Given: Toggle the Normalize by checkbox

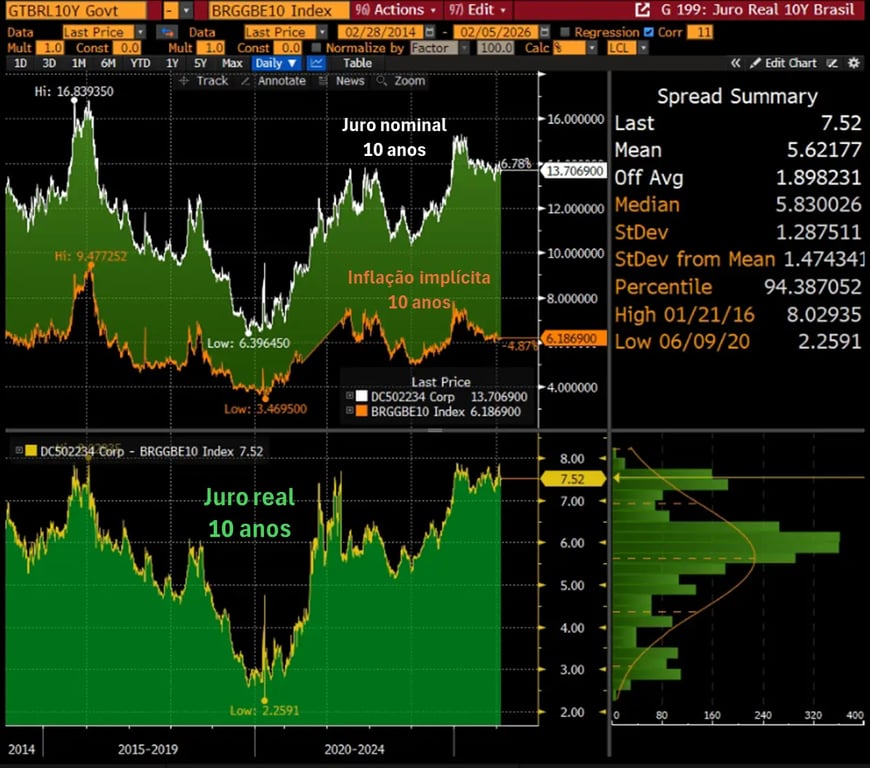Looking at the screenshot, I should tap(317, 48).
